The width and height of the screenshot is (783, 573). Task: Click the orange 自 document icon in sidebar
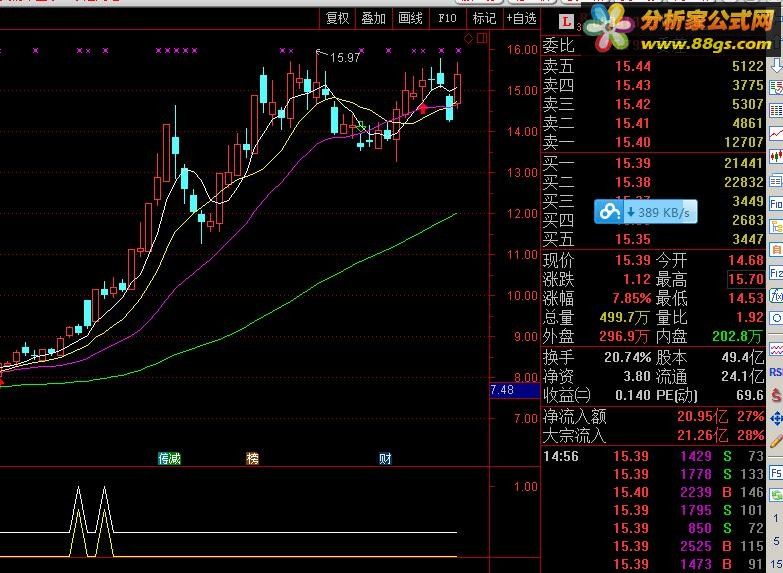pos(776,249)
